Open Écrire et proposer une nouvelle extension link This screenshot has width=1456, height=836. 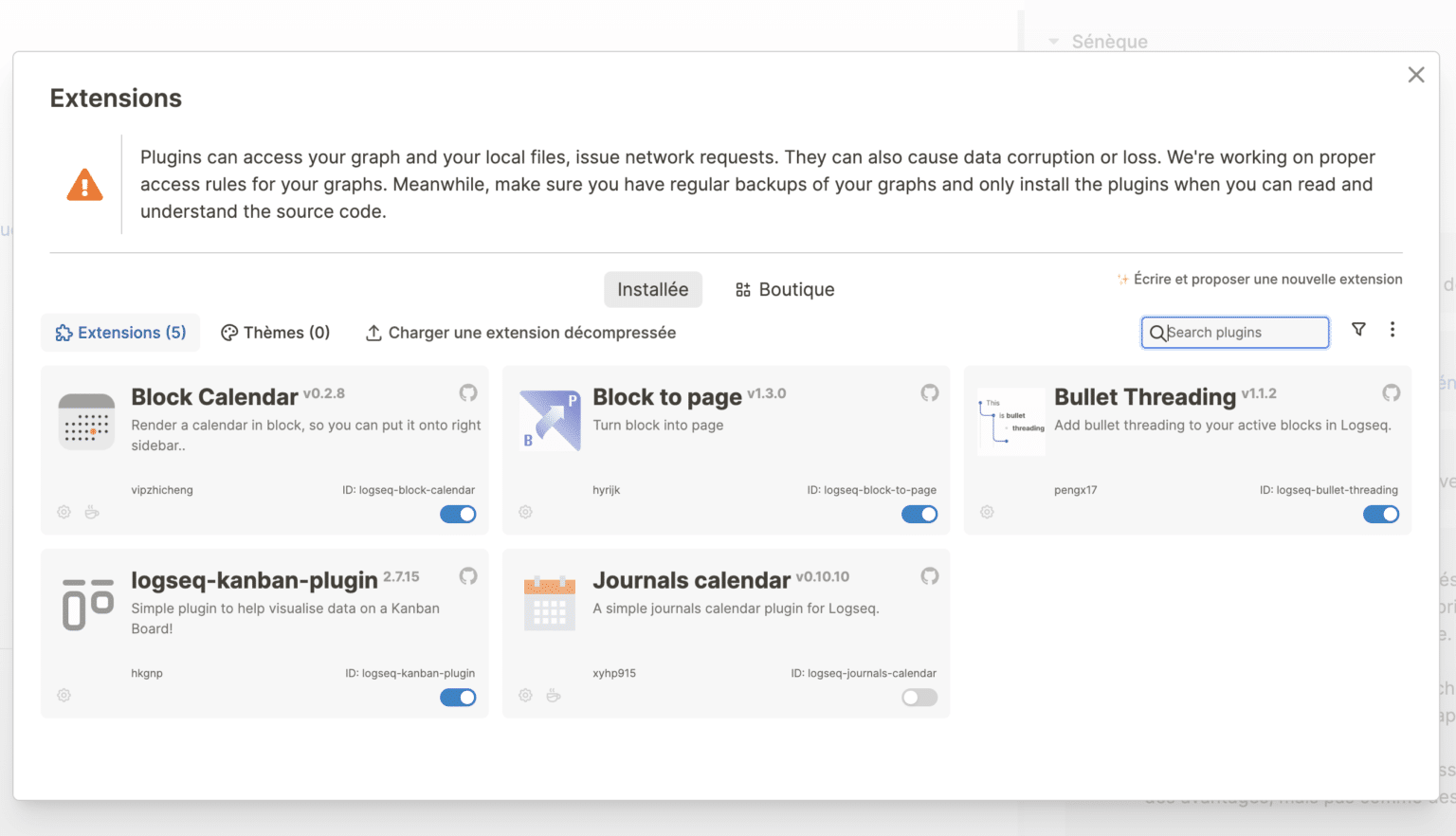(x=1260, y=279)
